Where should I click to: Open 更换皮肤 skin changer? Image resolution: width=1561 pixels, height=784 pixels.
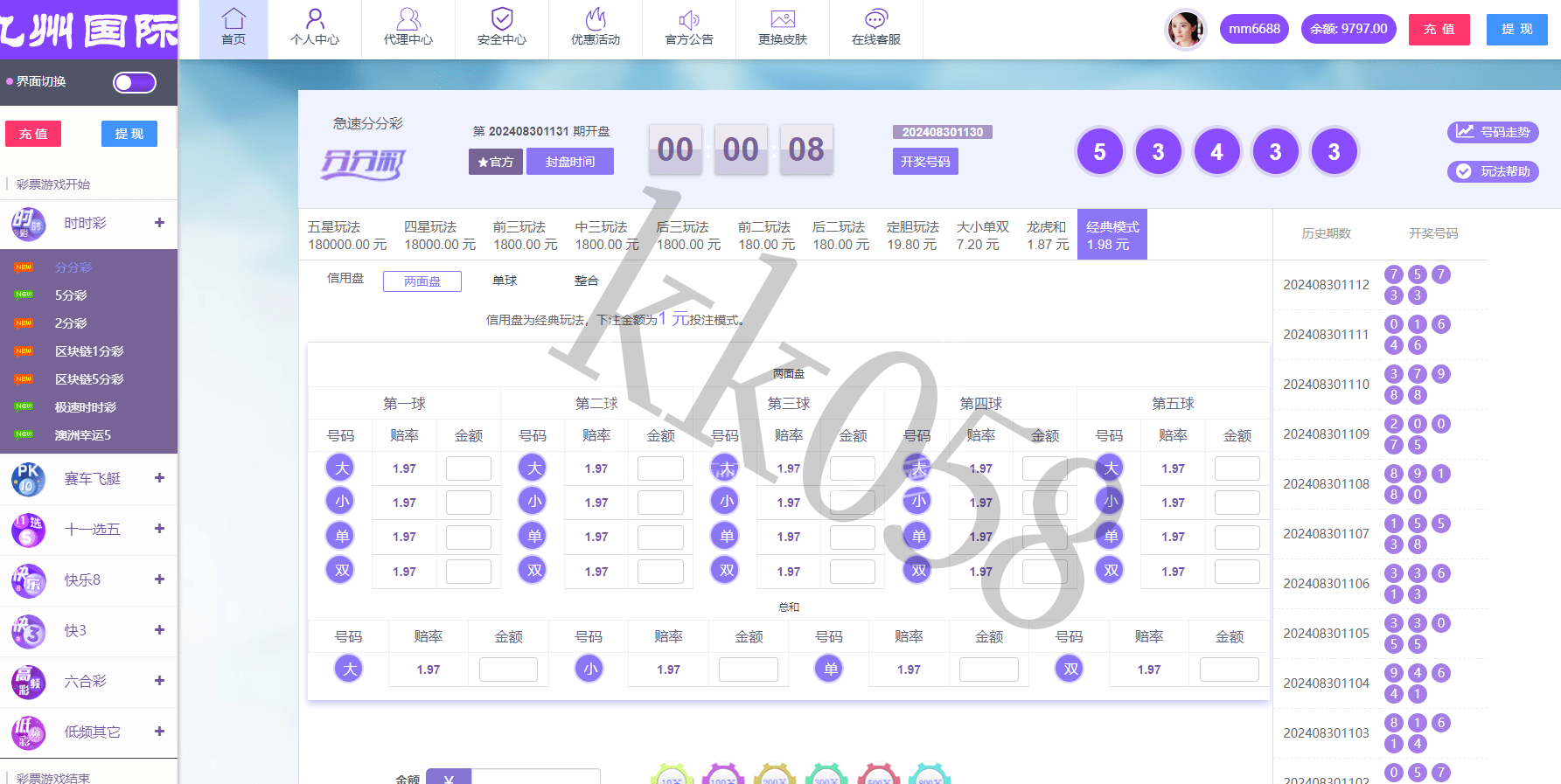click(x=783, y=29)
